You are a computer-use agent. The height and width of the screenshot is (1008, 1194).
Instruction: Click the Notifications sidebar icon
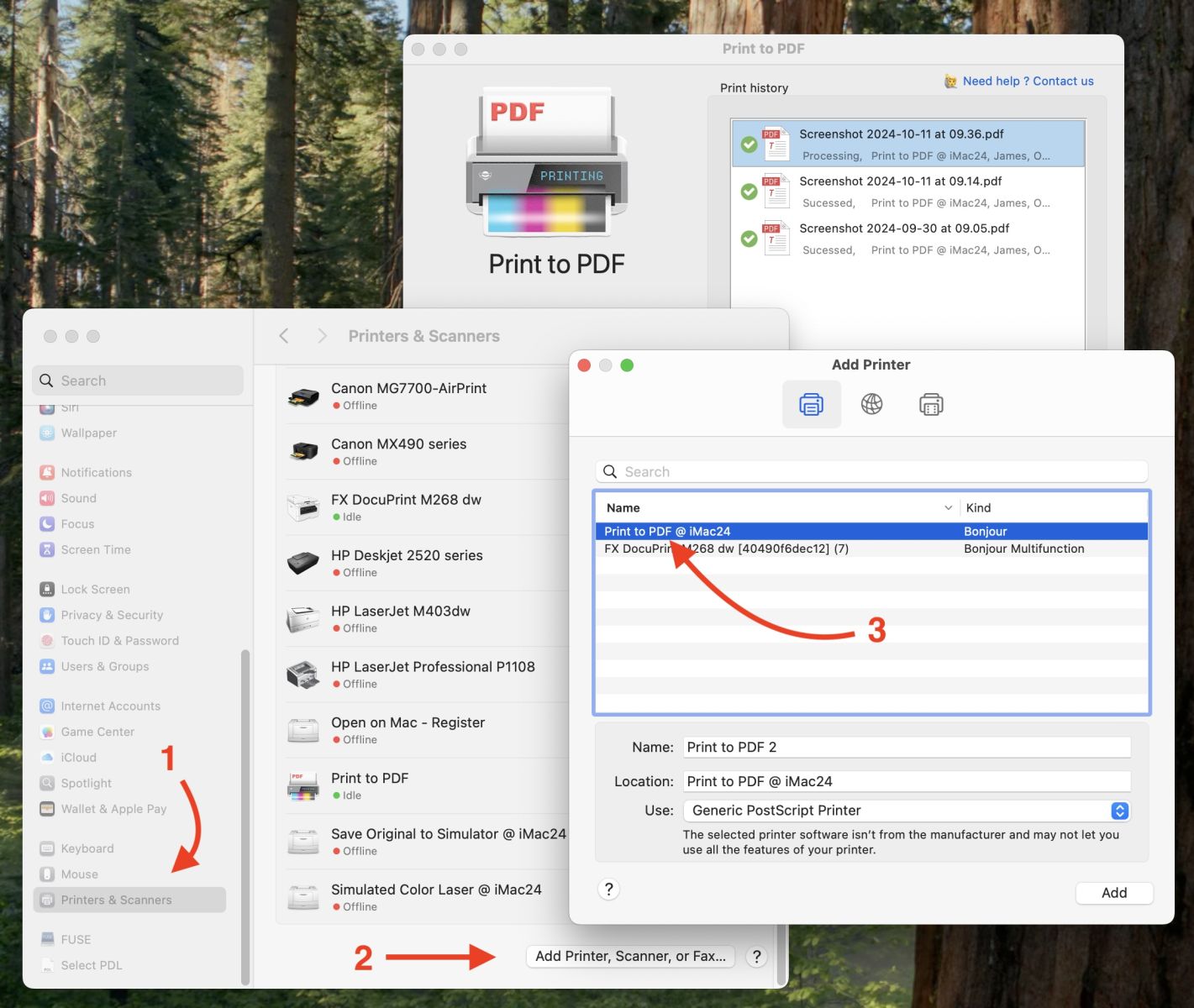[x=47, y=473]
